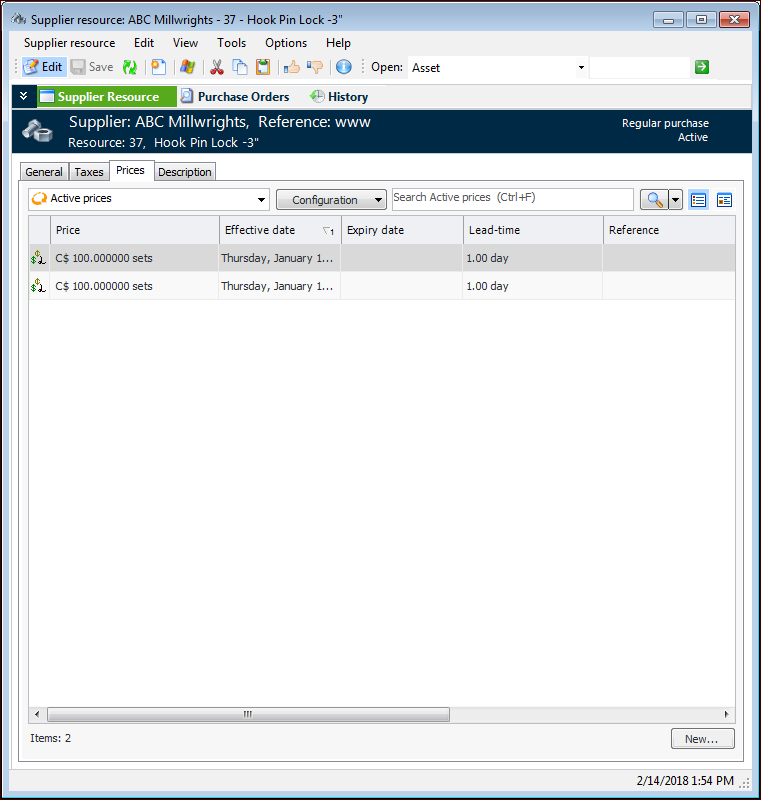The image size is (761, 800).
Task: Click the thumbs down reject icon
Action: [x=315, y=67]
